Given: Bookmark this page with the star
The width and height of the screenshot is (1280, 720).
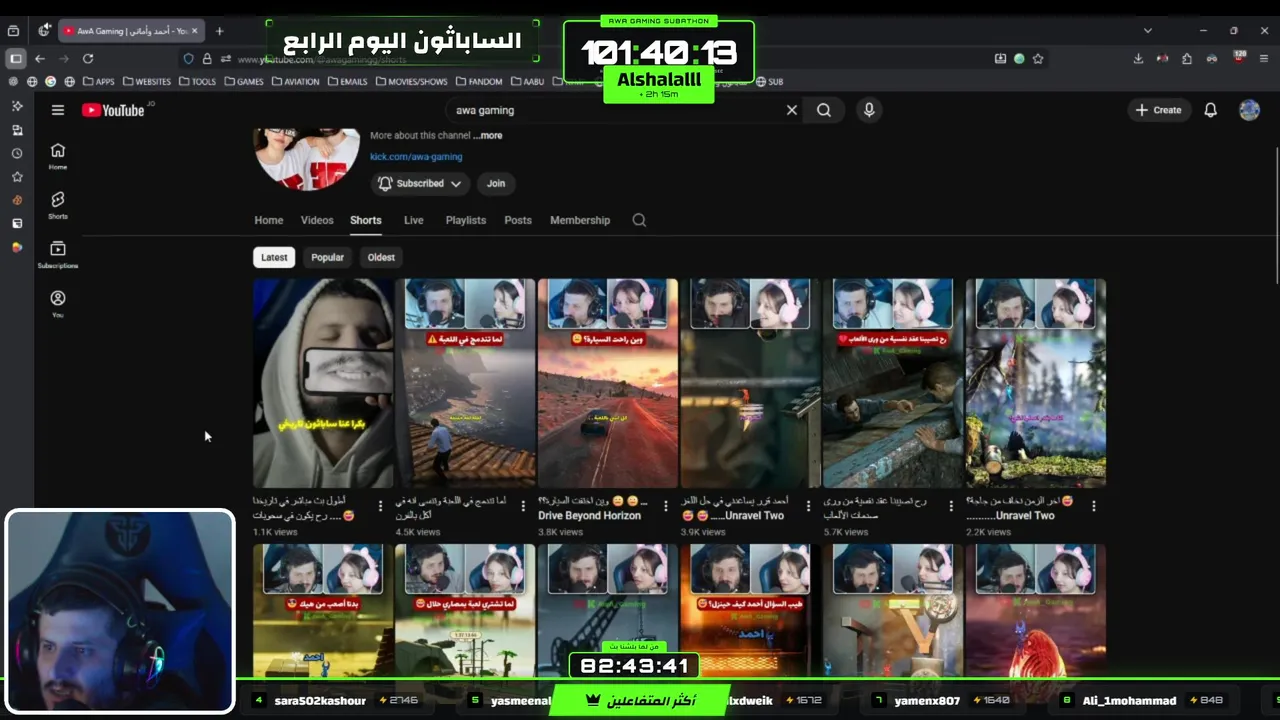Looking at the screenshot, I should 1038,59.
